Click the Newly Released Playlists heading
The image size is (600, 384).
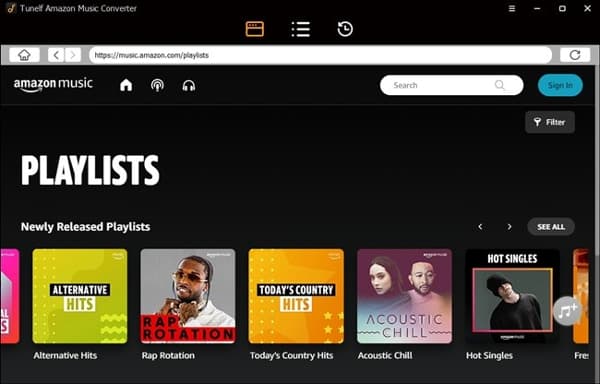coord(85,227)
